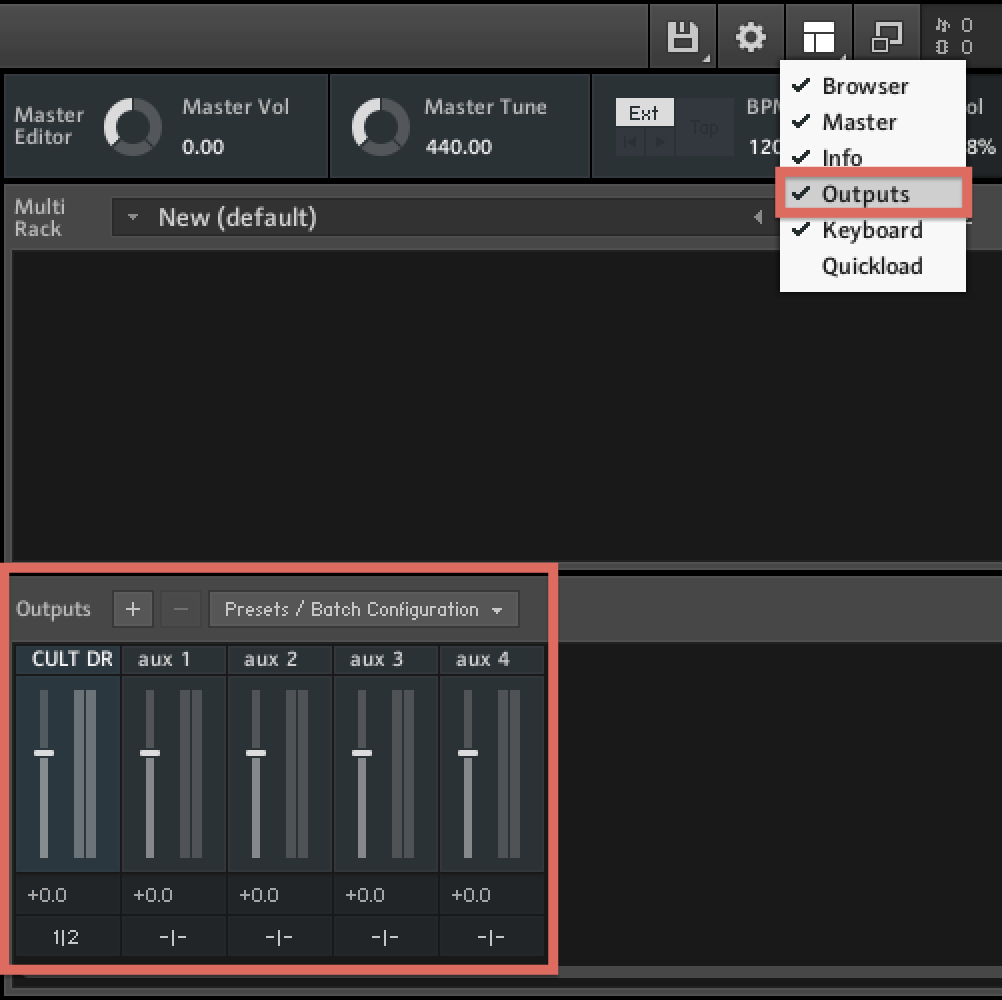Viewport: 1002px width, 1000px height.
Task: Expand the New (default) multi dropdown arrow
Action: (x=133, y=217)
